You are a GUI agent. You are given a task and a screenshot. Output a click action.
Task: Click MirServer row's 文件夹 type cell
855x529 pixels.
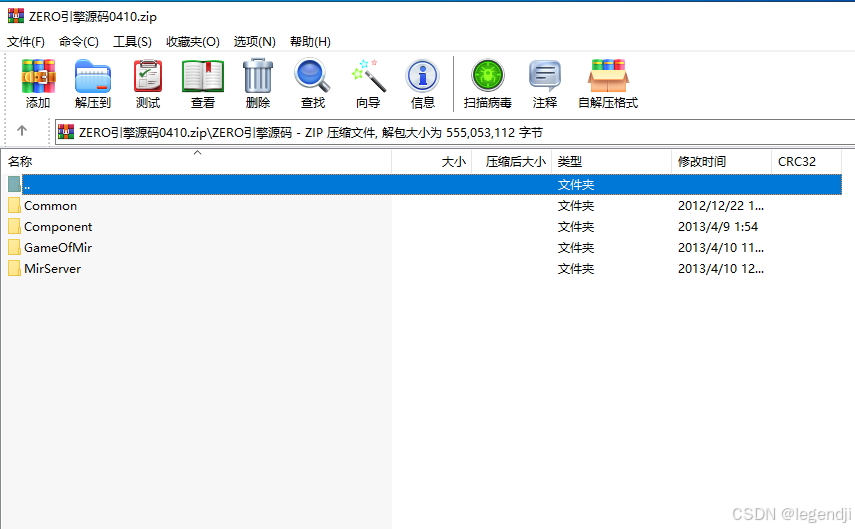[576, 268]
